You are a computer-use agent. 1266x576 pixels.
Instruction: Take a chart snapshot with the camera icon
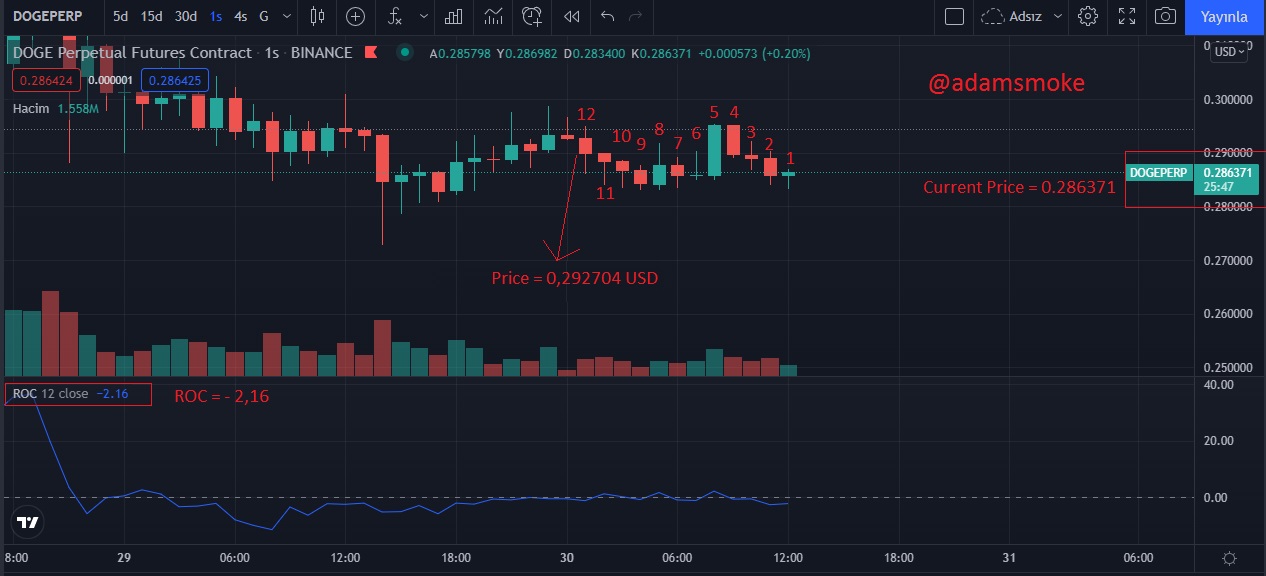[x=1165, y=16]
